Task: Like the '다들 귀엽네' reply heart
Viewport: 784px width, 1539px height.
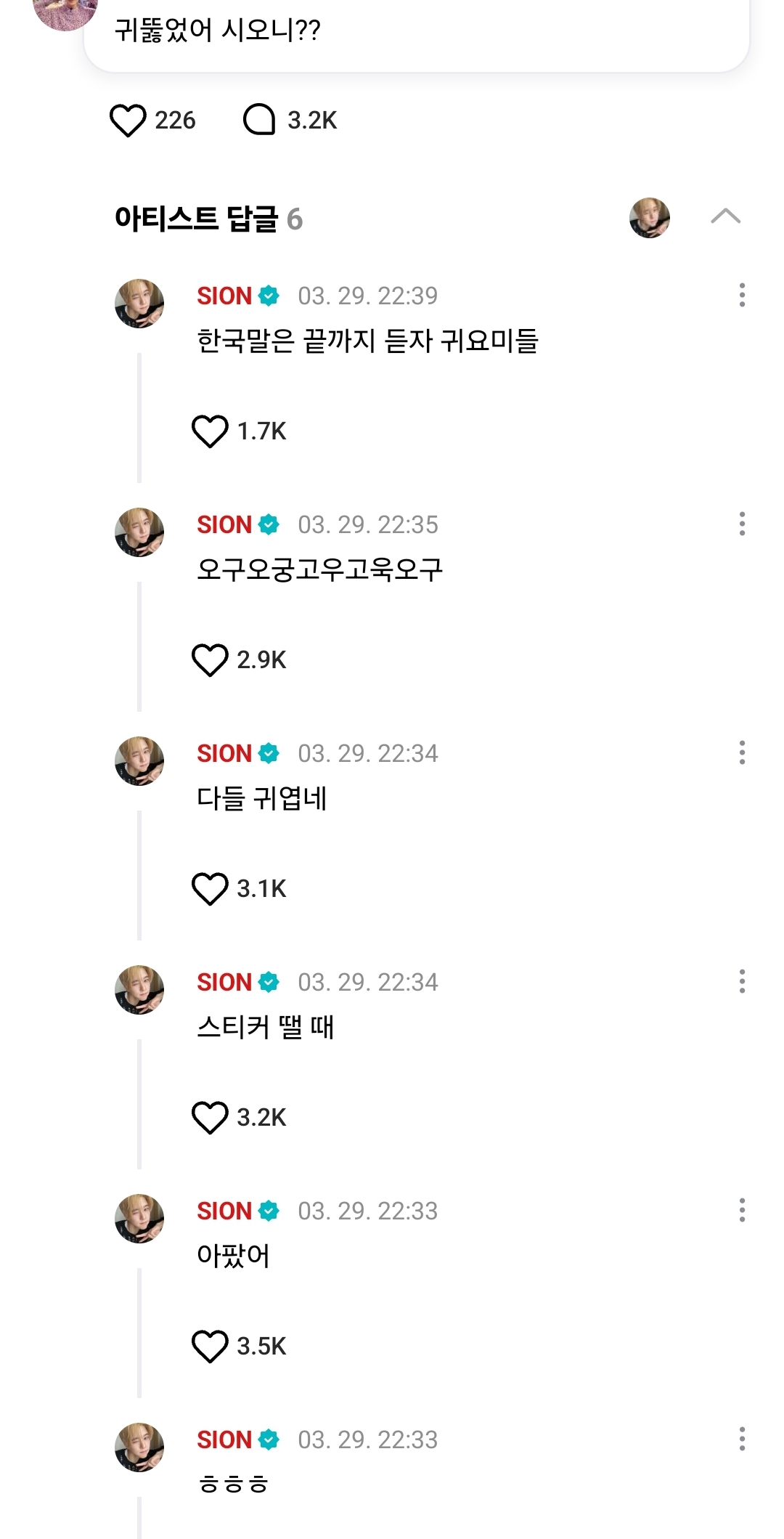Action: (x=210, y=889)
